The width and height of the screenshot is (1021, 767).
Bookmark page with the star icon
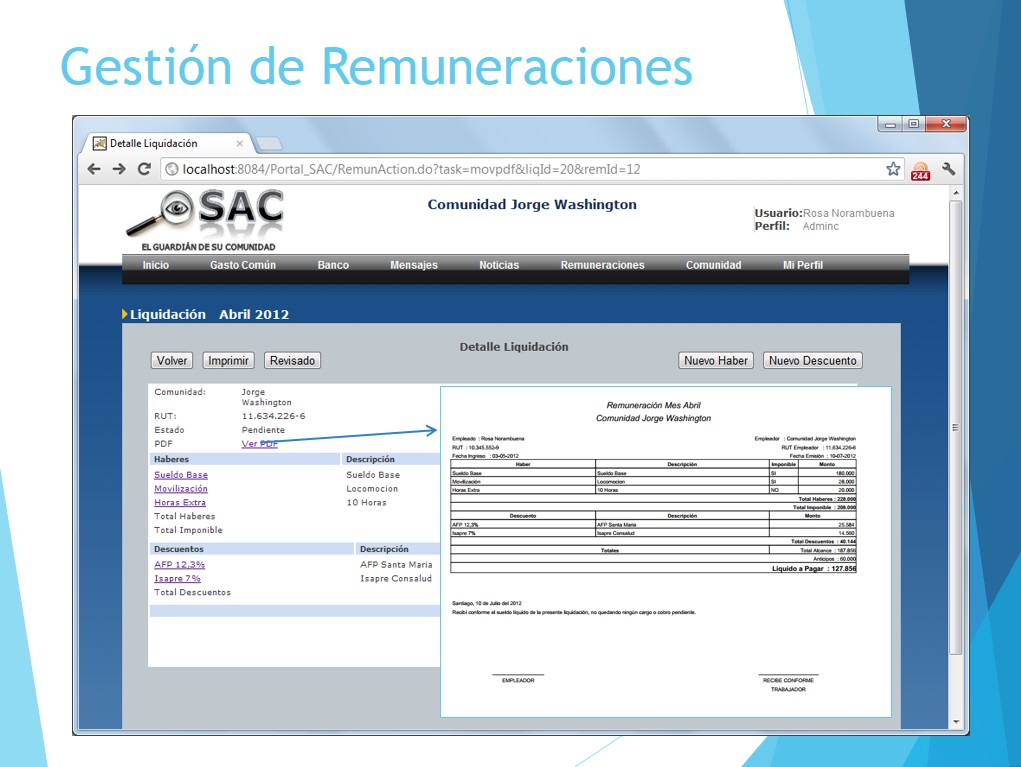pyautogui.click(x=893, y=170)
